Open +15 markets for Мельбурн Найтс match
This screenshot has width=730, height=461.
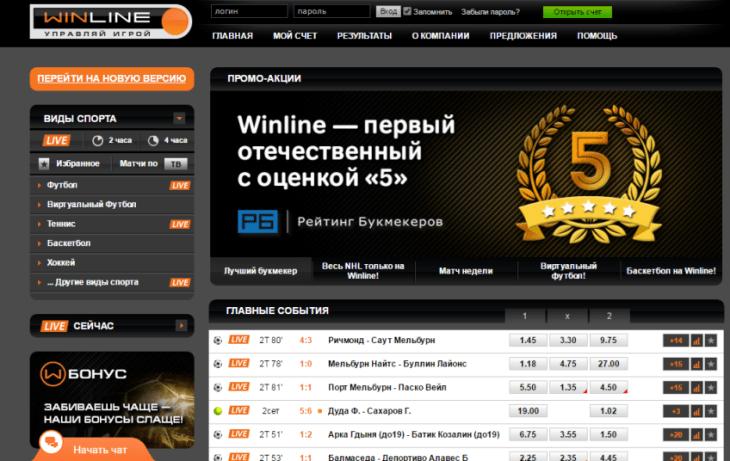pos(676,364)
